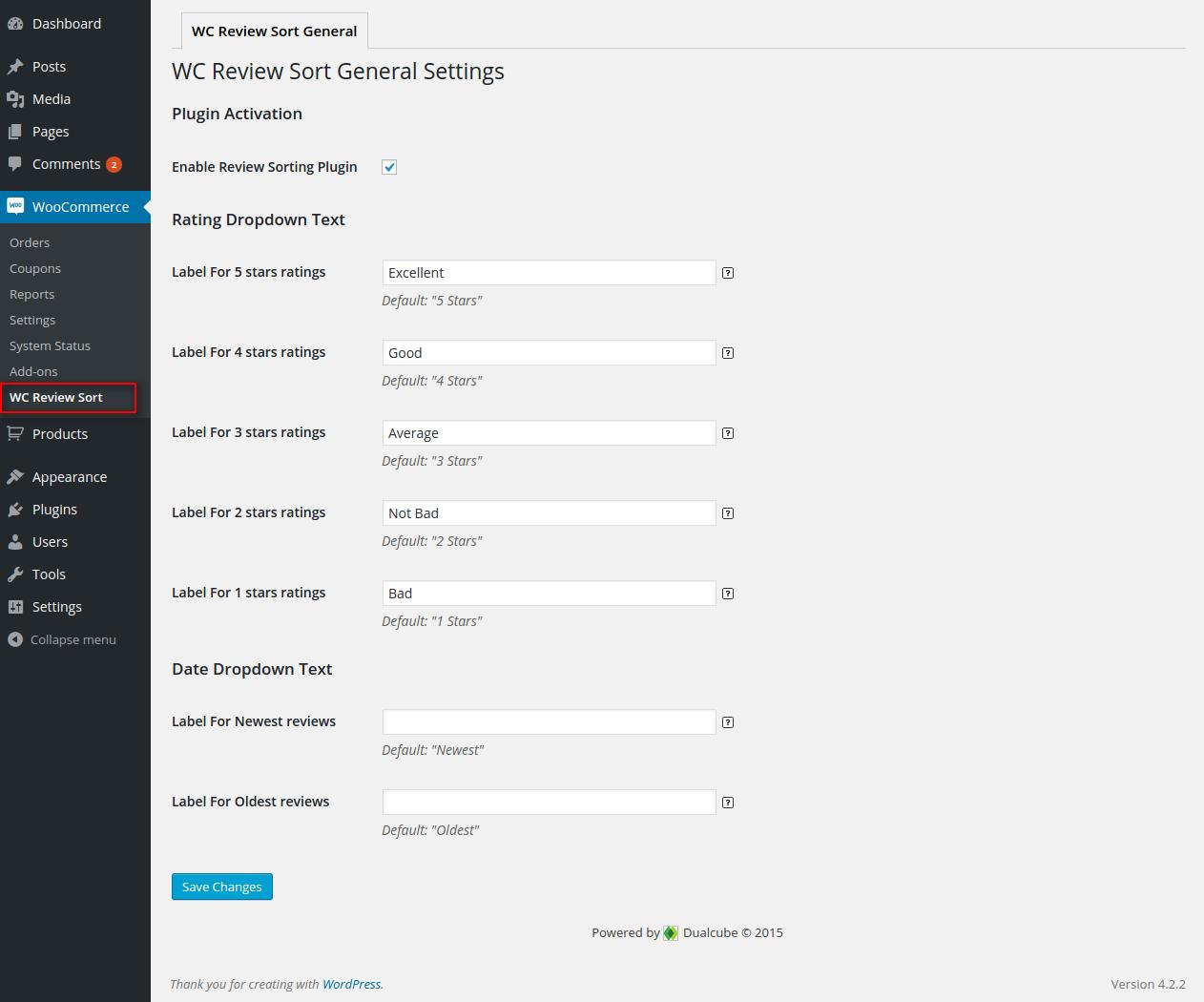
Task: Go to Pages in the sidebar
Action: (x=75, y=132)
